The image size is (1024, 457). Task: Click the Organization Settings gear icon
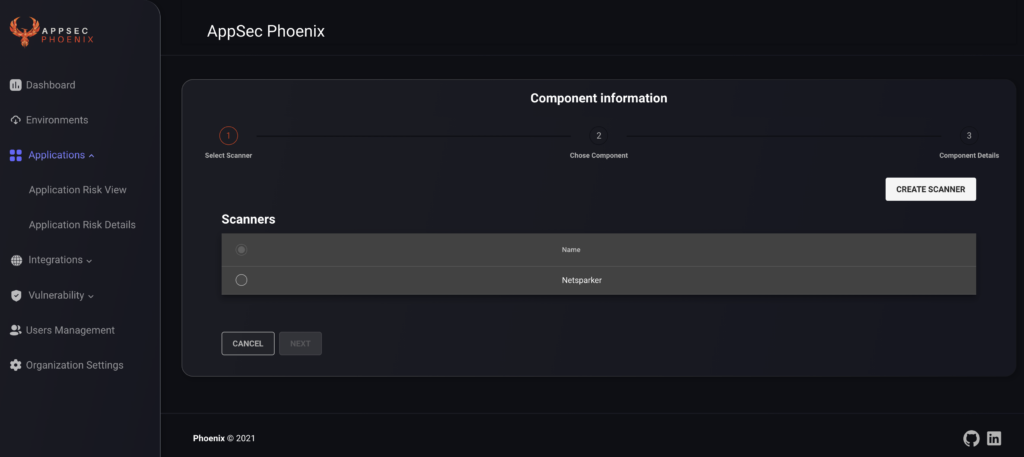[x=16, y=366]
